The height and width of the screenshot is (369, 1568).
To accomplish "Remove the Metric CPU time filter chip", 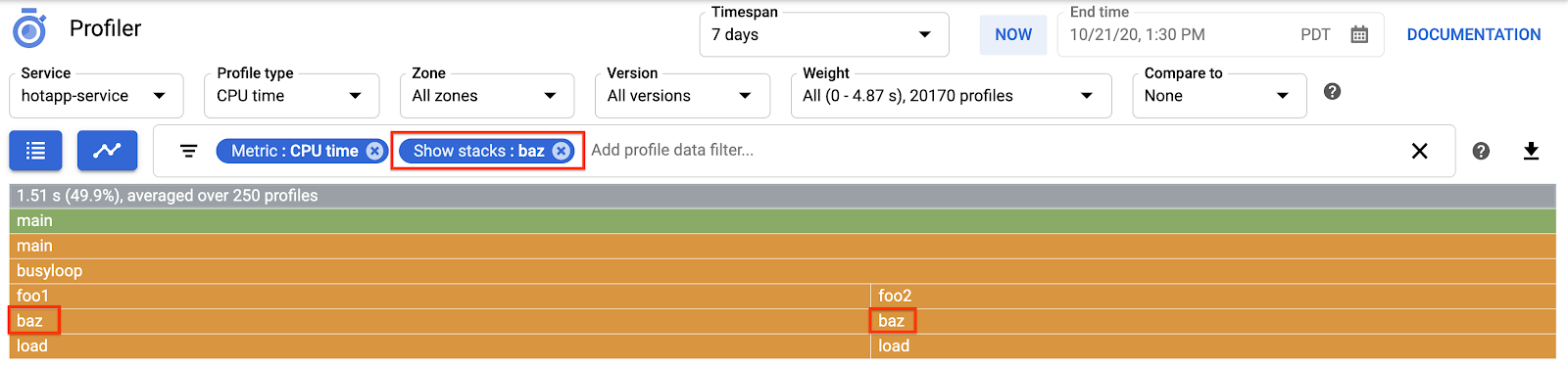I will 374,151.
